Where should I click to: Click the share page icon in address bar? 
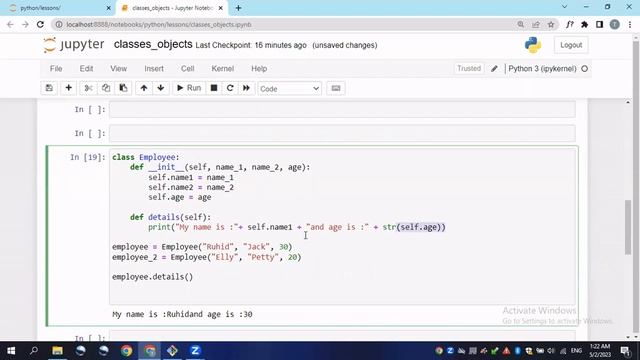(536, 24)
